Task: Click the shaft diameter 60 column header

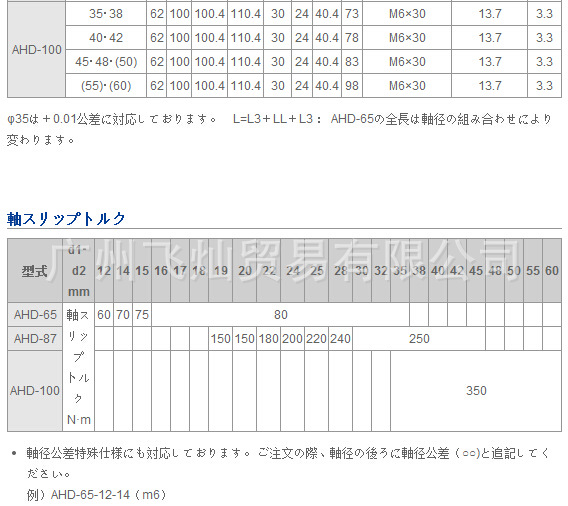Action: point(552,271)
